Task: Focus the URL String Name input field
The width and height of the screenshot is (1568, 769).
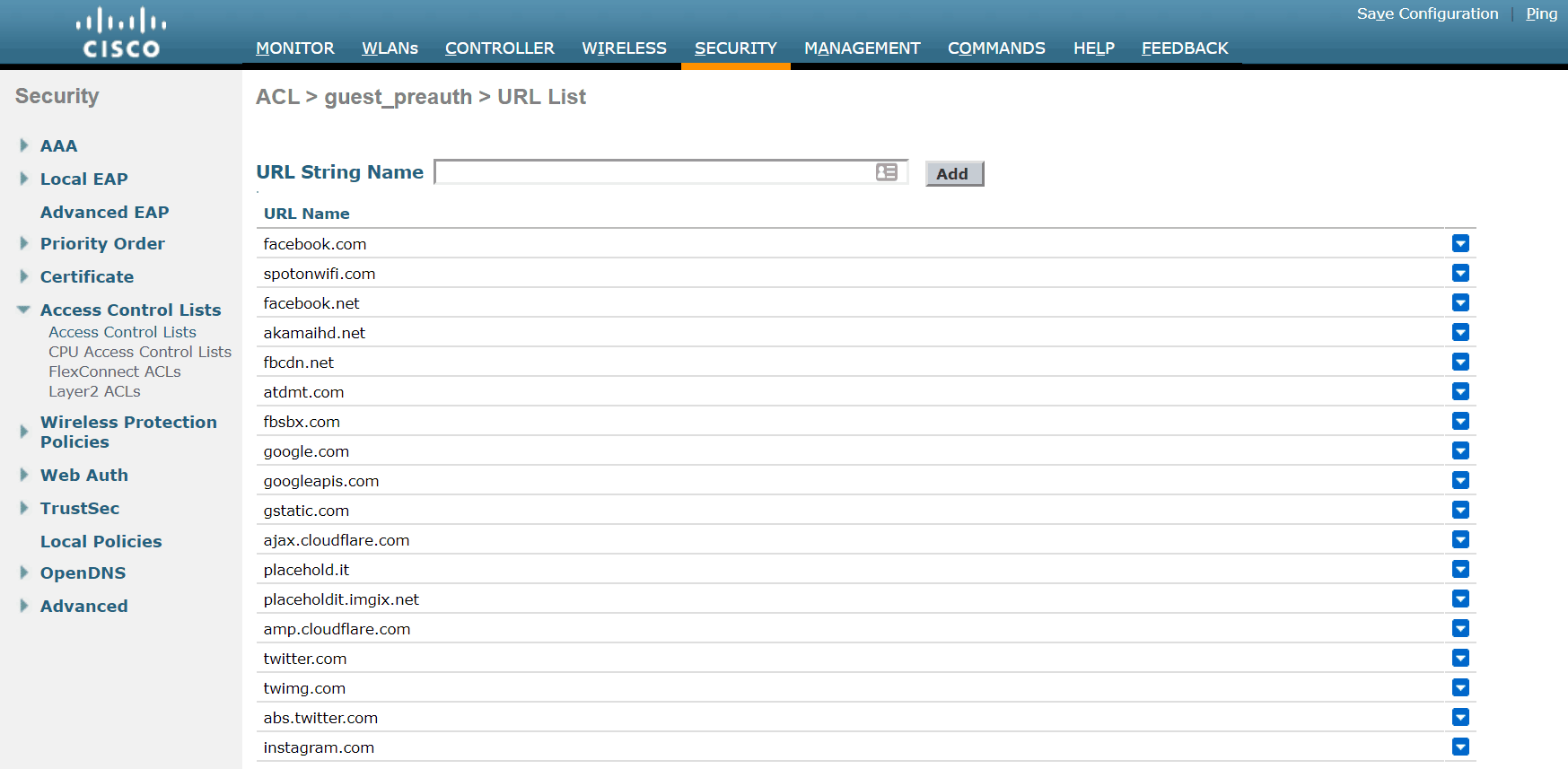Action: coord(670,172)
